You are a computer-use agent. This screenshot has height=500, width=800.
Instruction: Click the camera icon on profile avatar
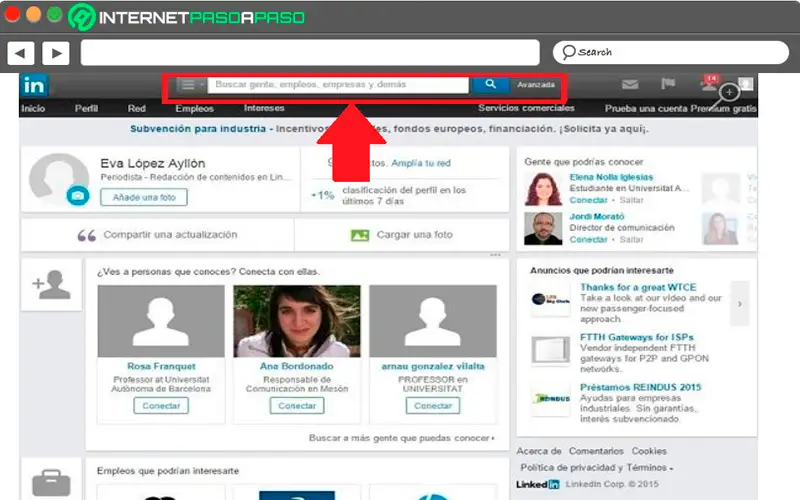coord(78,196)
